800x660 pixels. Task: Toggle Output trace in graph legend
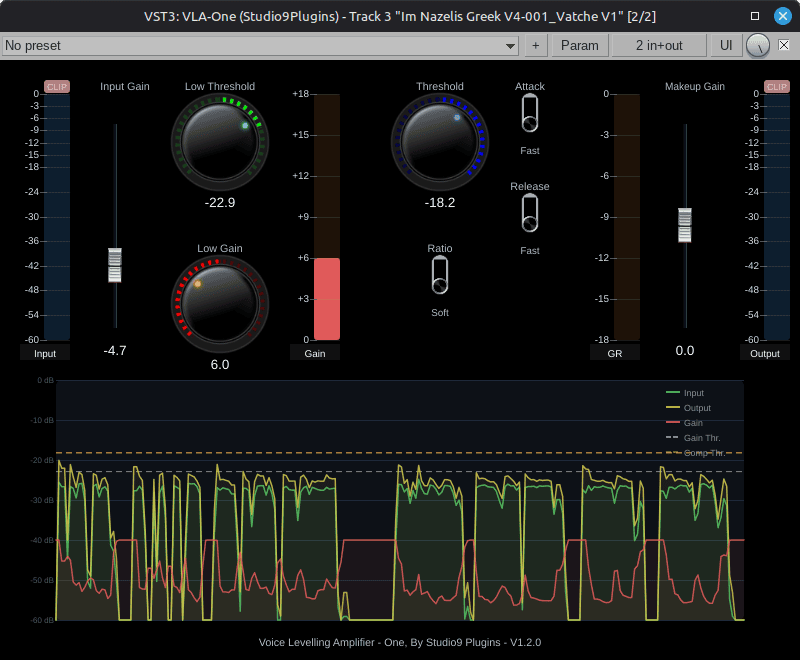688,408
